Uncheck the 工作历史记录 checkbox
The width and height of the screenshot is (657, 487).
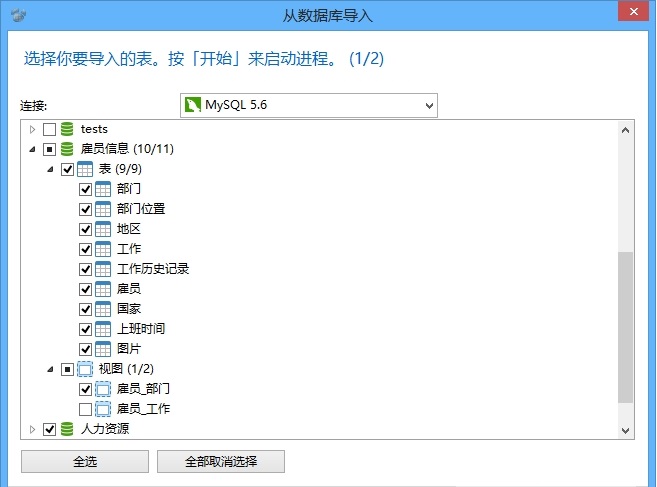[85, 269]
